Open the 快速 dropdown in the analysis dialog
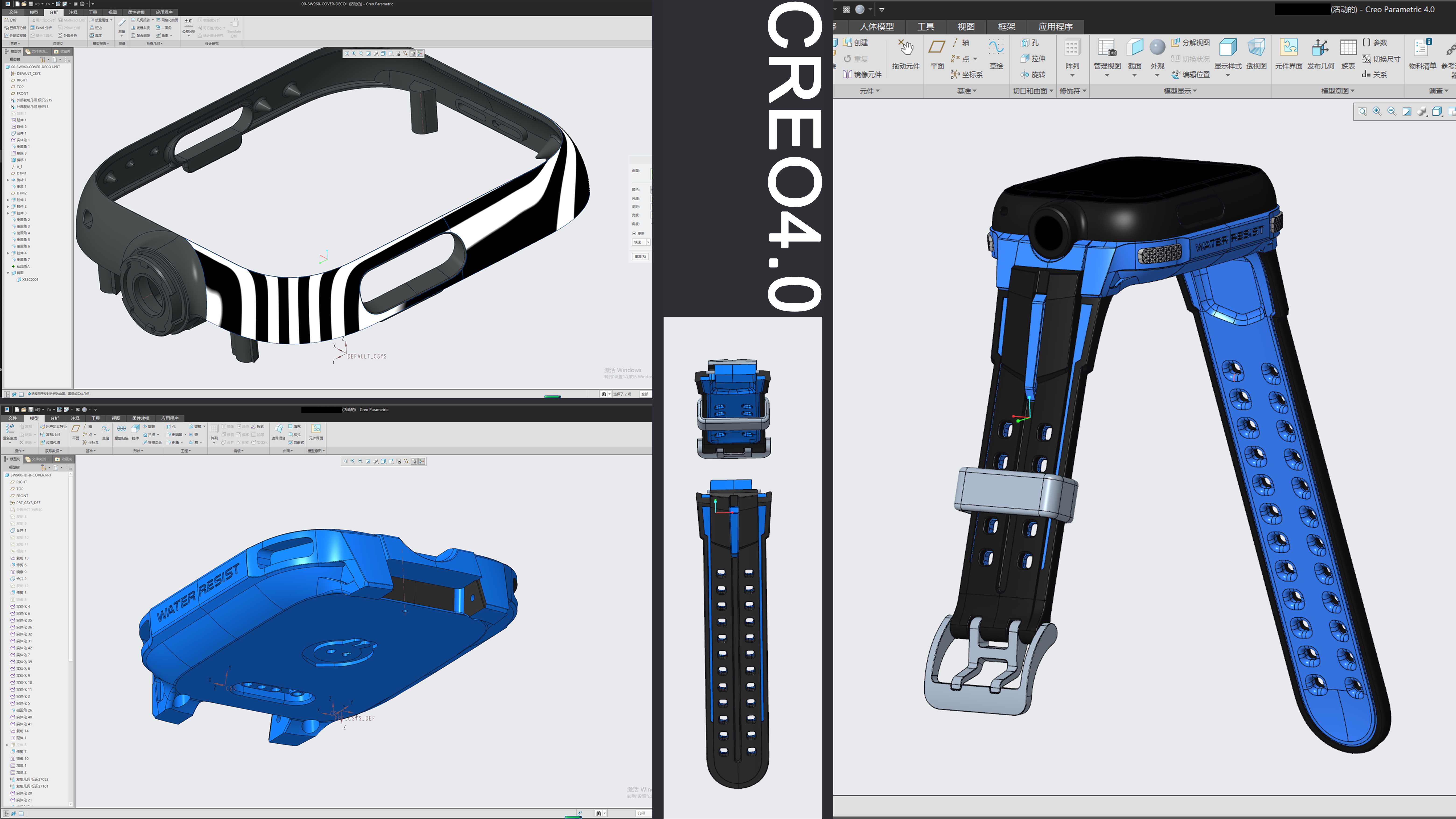 coord(648,242)
